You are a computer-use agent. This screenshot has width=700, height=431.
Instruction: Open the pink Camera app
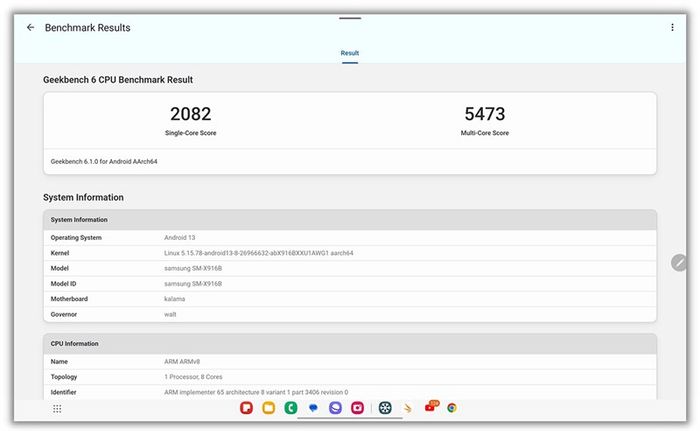(357, 408)
